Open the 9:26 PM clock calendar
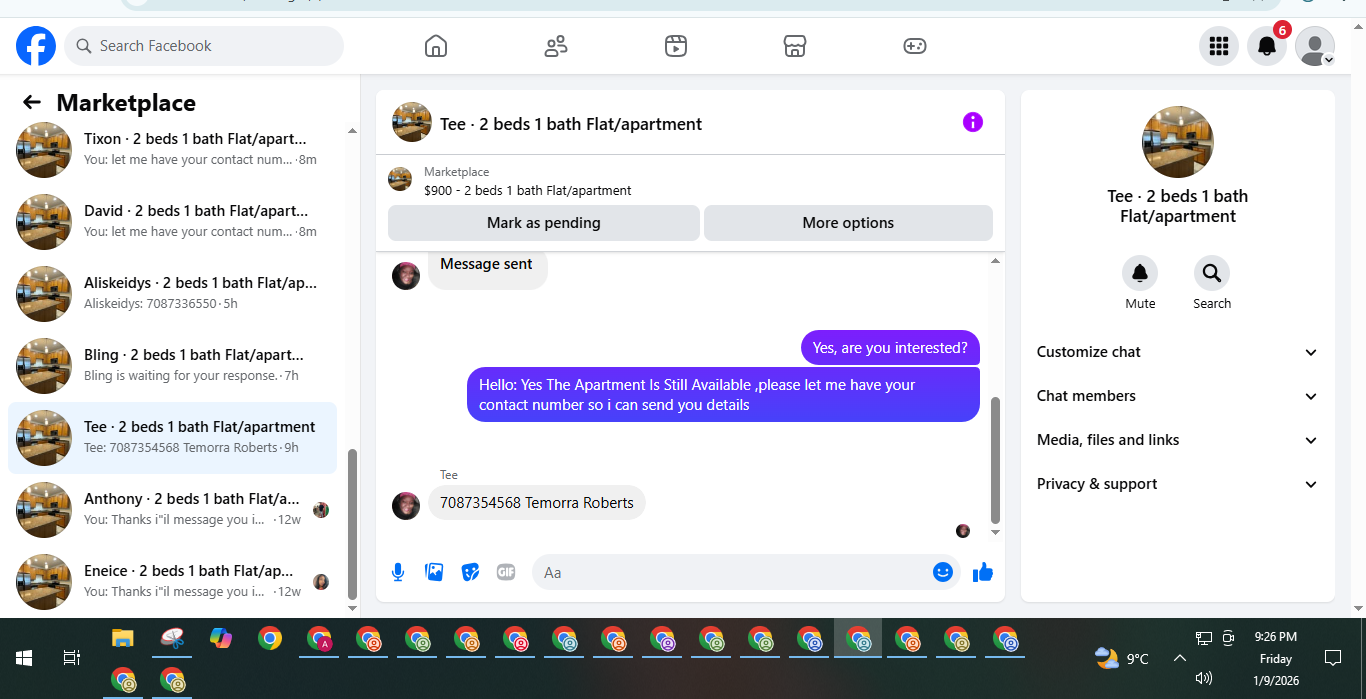 (1275, 658)
